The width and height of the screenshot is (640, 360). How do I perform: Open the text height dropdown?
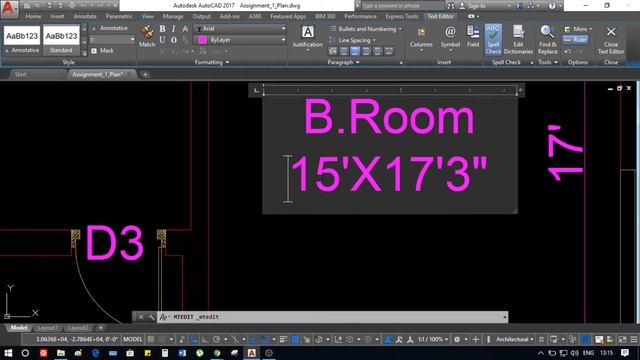[132, 40]
